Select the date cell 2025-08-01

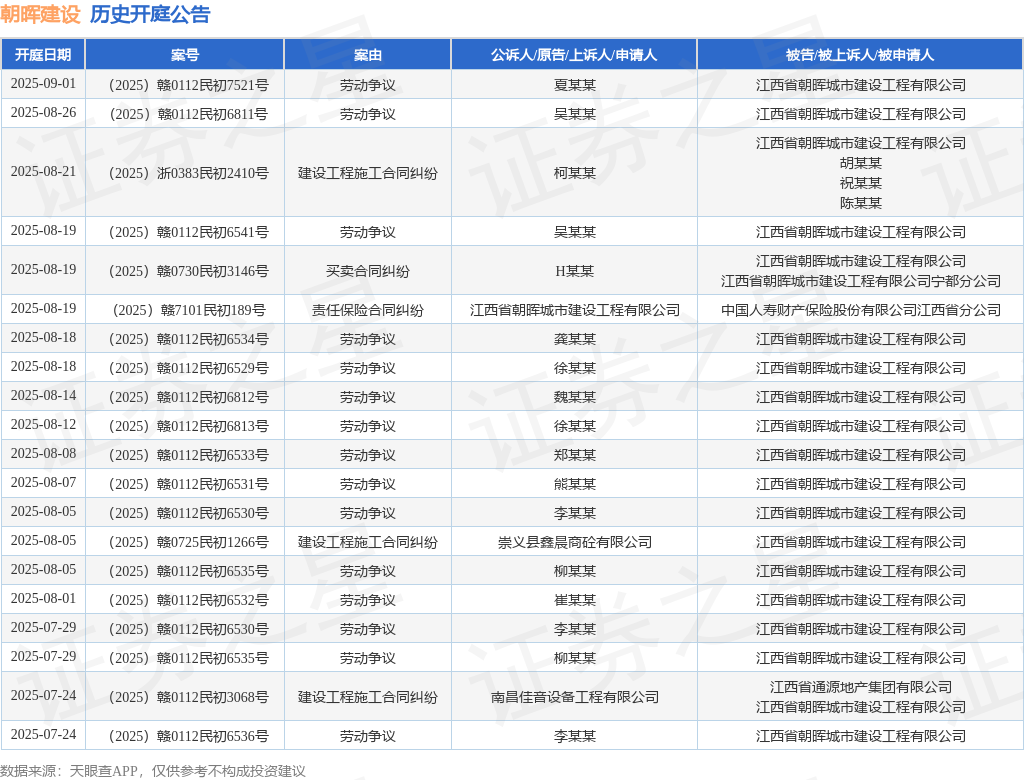pyautogui.click(x=43, y=599)
